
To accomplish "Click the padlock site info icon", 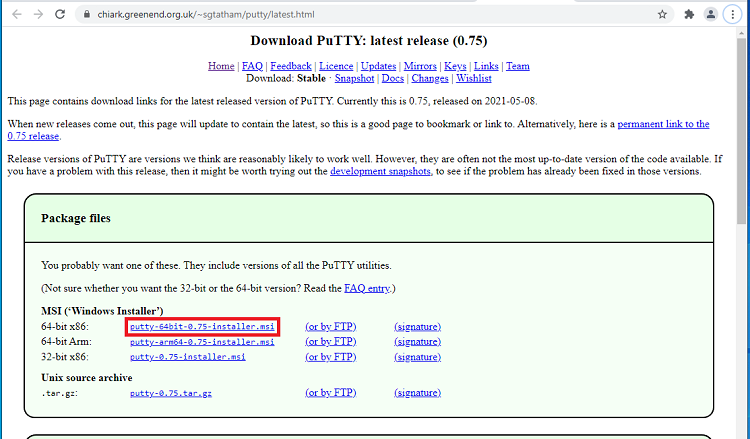I will (87, 14).
